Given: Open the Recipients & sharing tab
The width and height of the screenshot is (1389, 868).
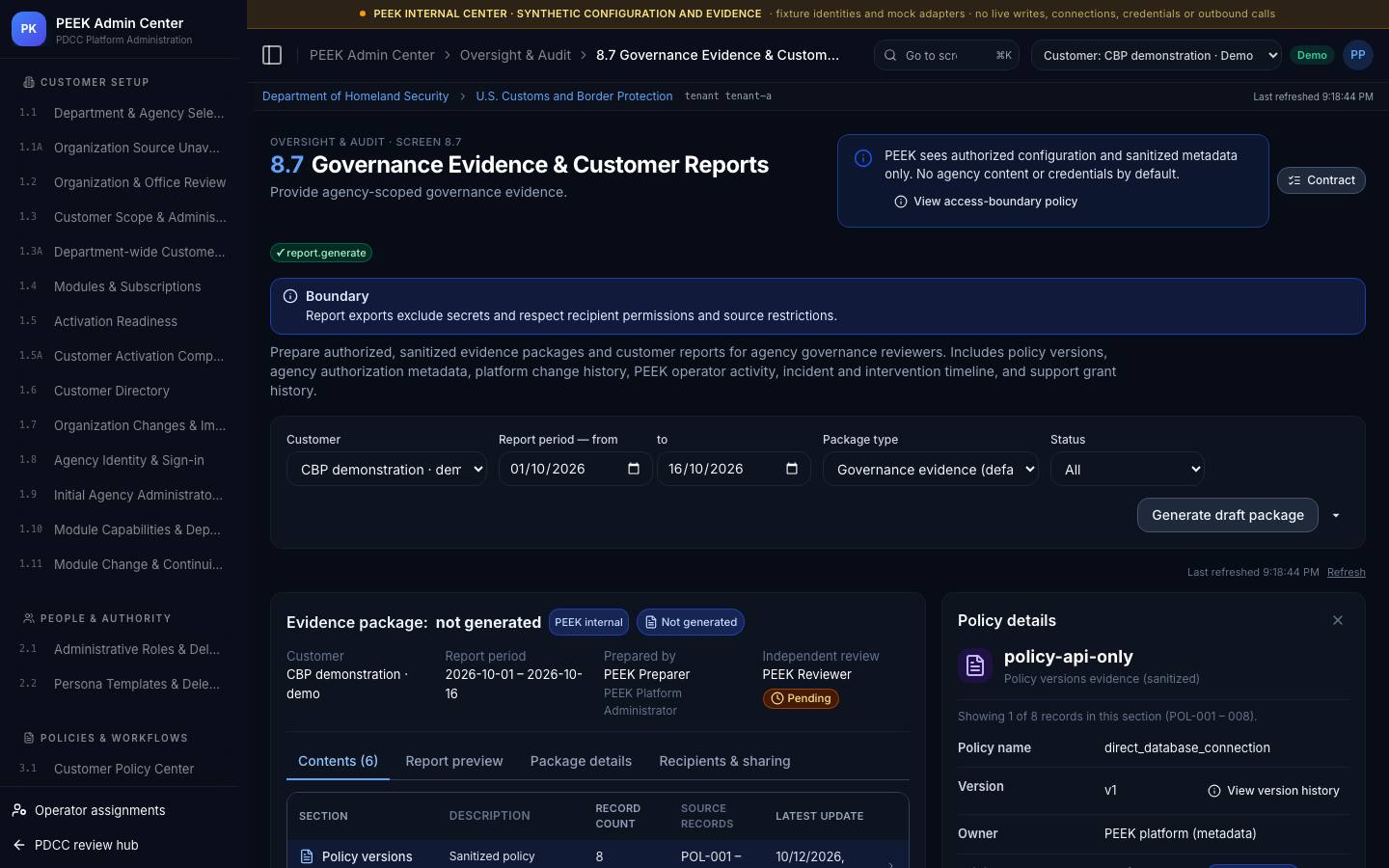Looking at the screenshot, I should (724, 761).
